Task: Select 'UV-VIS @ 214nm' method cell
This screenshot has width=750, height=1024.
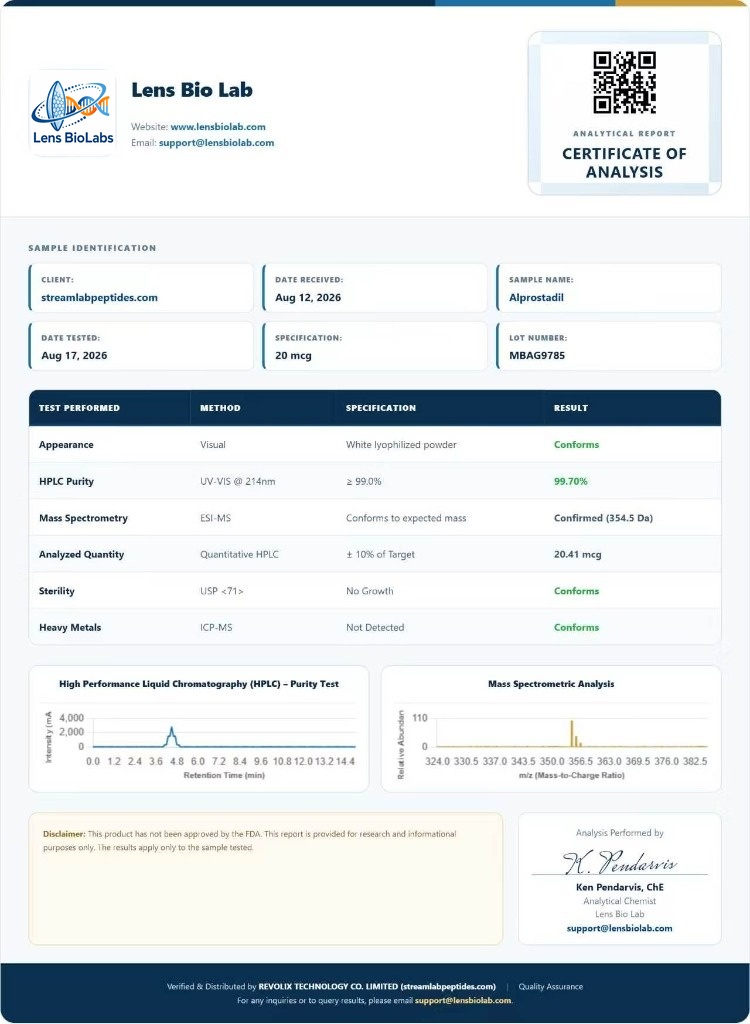Action: point(238,481)
